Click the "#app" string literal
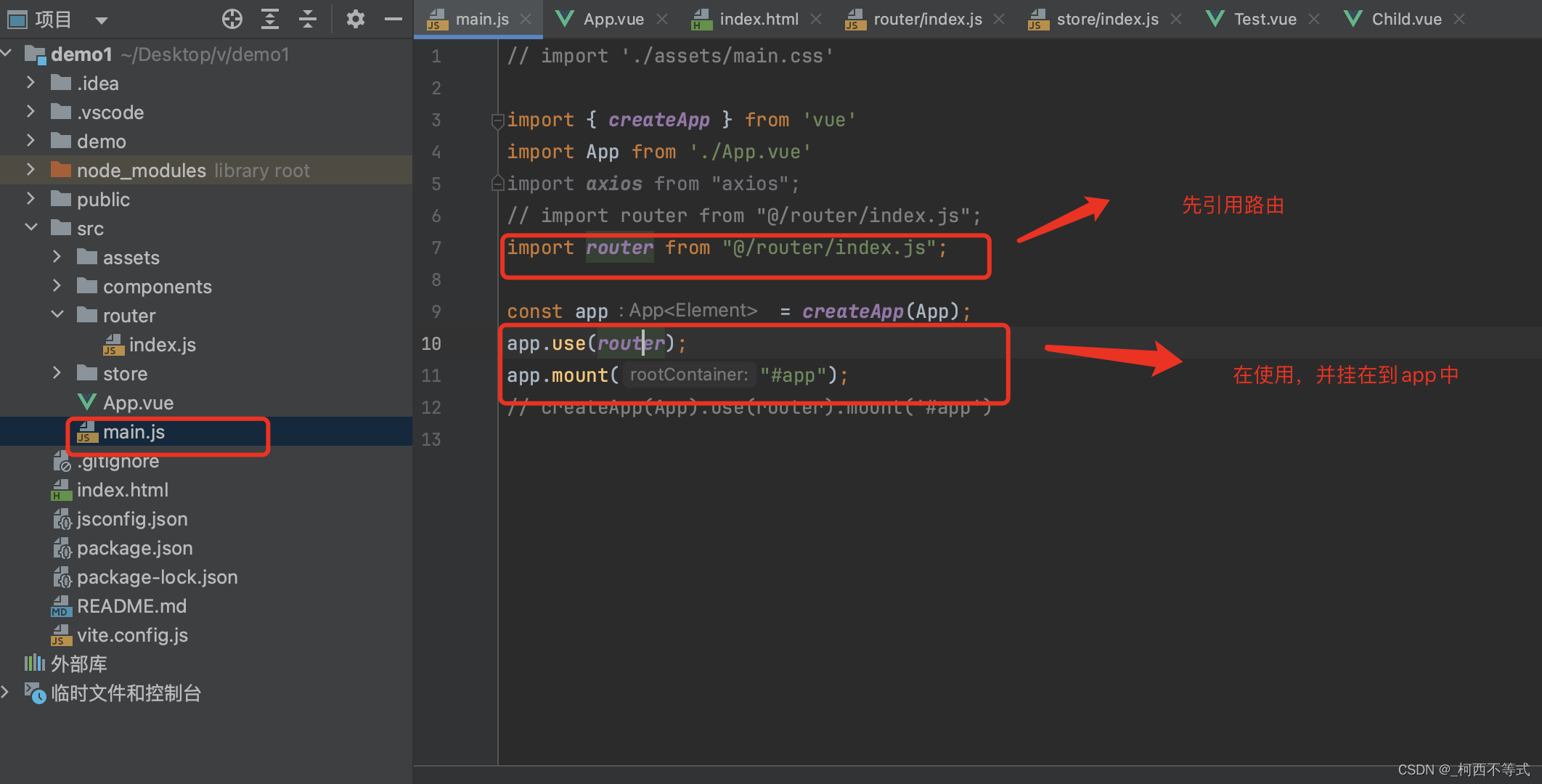 (x=793, y=375)
